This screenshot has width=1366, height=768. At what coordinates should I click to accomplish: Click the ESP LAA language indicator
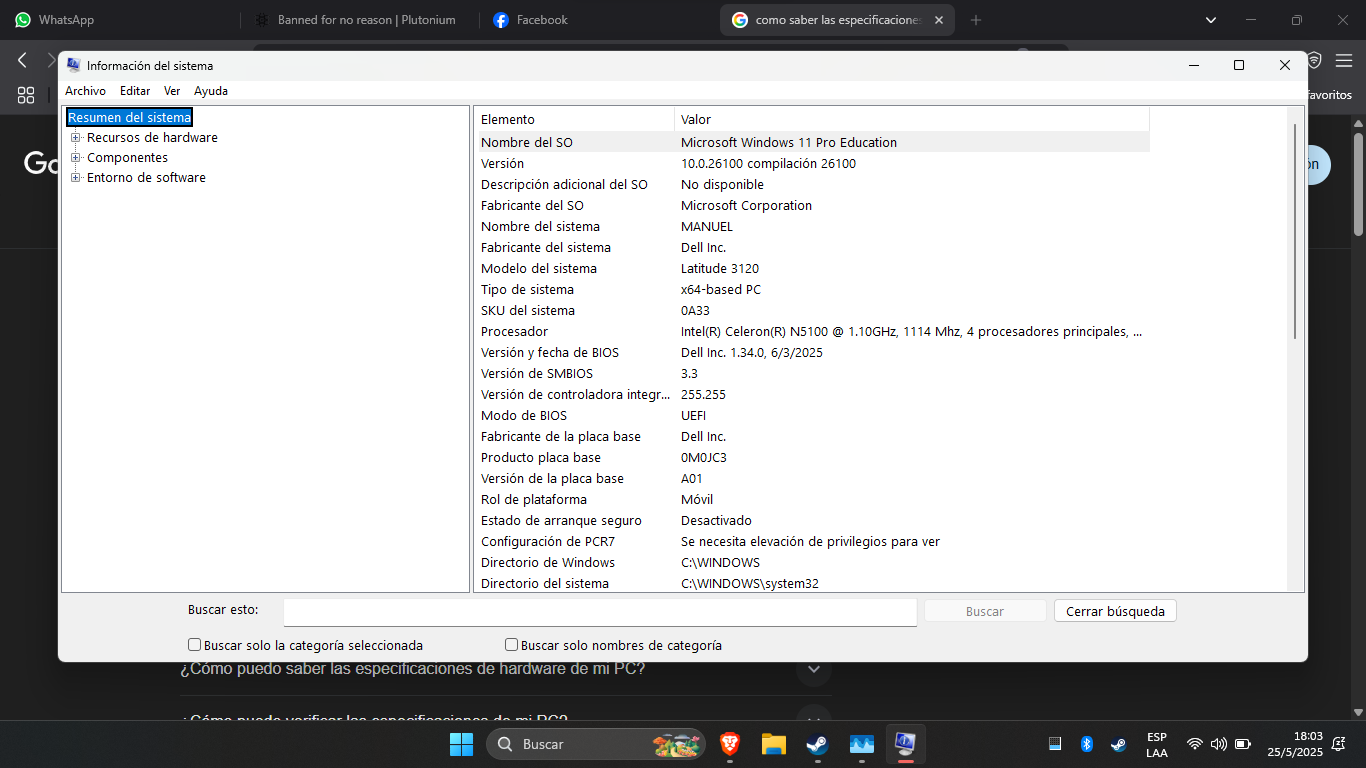coord(1156,745)
